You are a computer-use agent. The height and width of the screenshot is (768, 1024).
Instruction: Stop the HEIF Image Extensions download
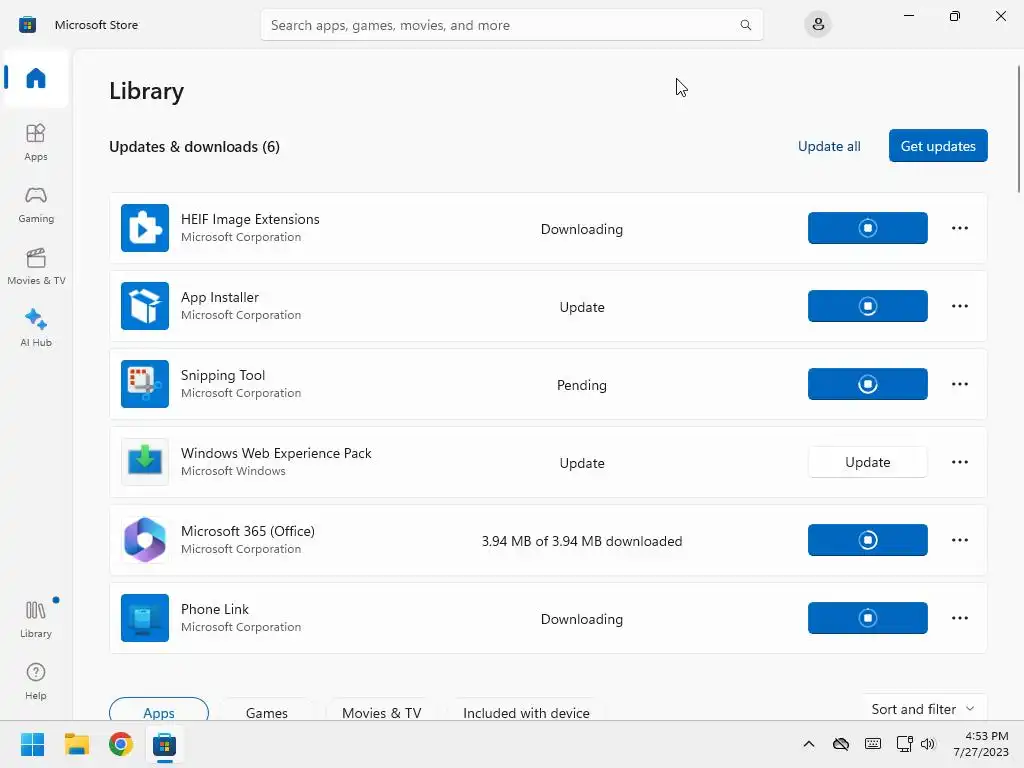point(867,228)
